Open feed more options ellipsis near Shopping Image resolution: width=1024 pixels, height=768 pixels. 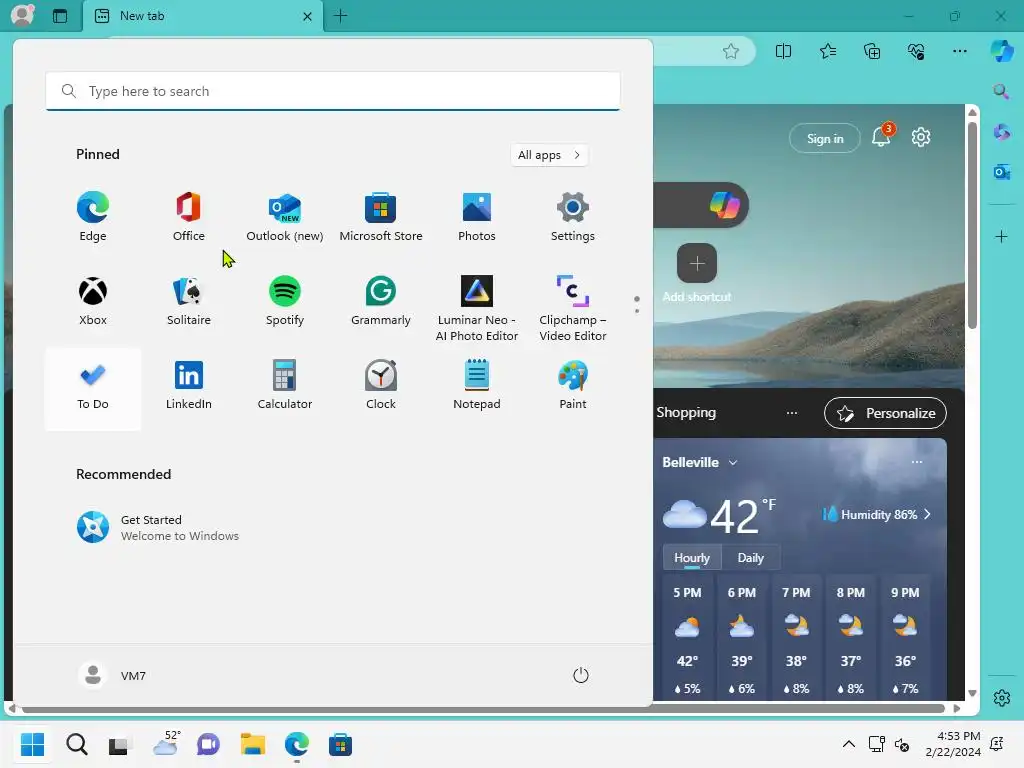pyautogui.click(x=792, y=413)
